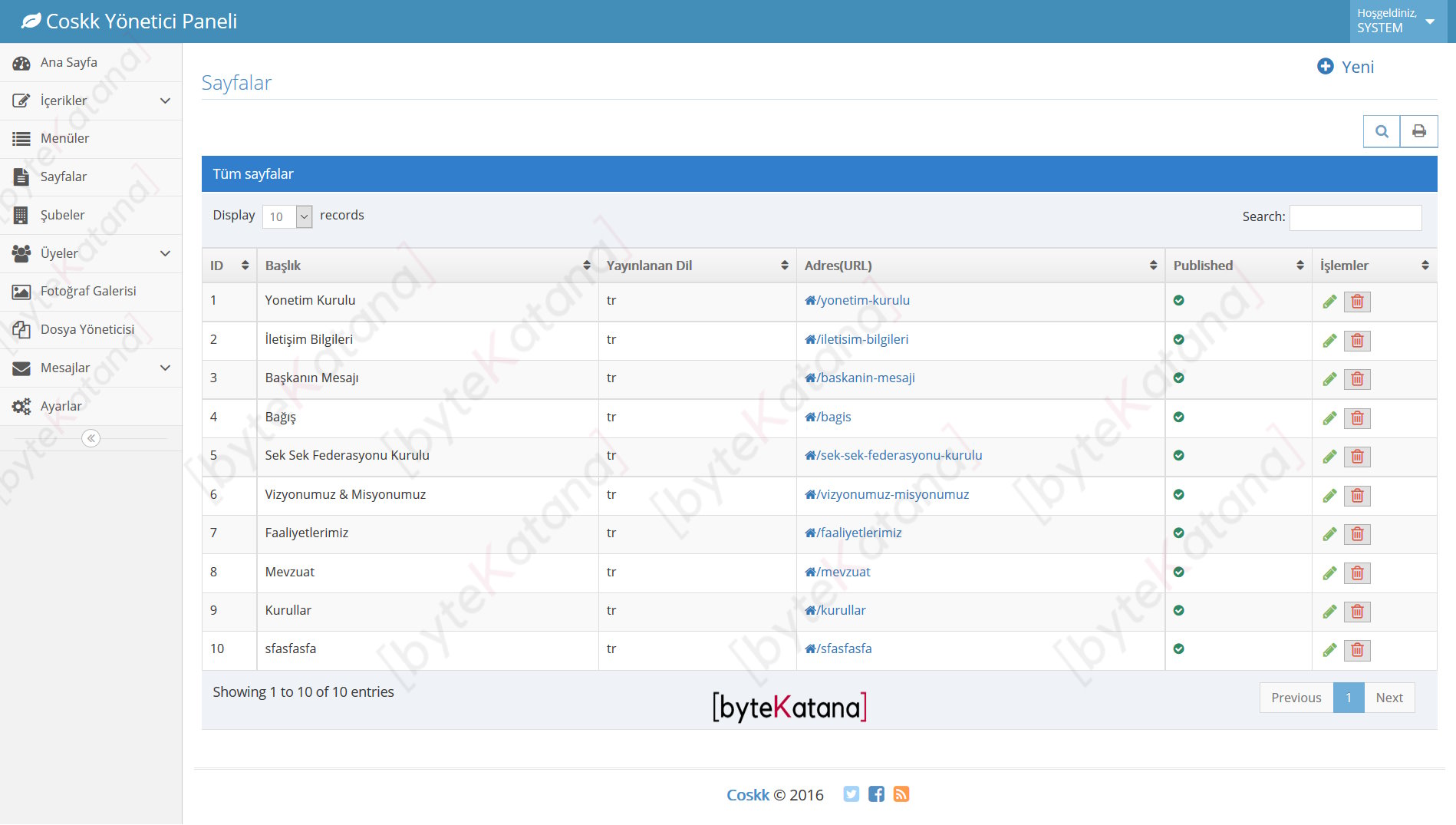Open the Display records count dropdown
Screen dimensions: 1456x825
pyautogui.click(x=287, y=216)
